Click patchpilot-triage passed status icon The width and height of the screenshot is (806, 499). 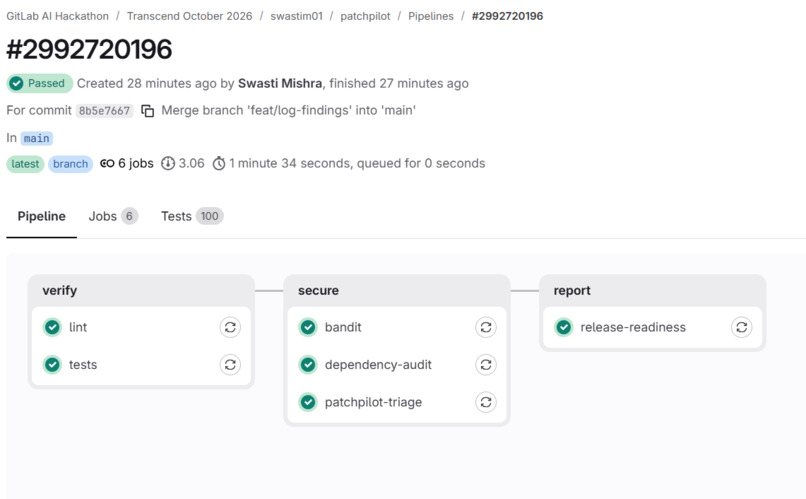pyautogui.click(x=308, y=402)
